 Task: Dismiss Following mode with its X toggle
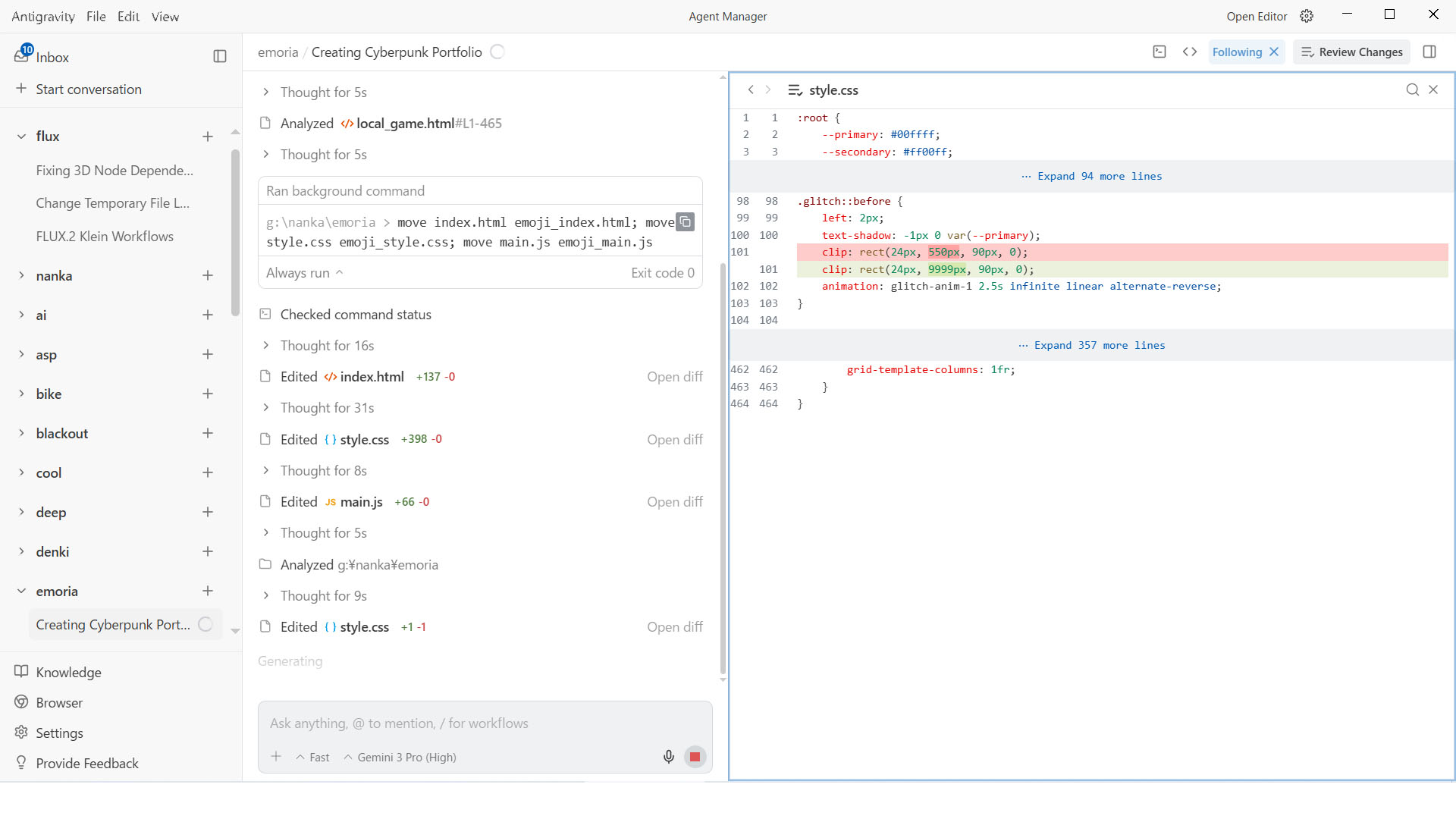pos(1274,52)
